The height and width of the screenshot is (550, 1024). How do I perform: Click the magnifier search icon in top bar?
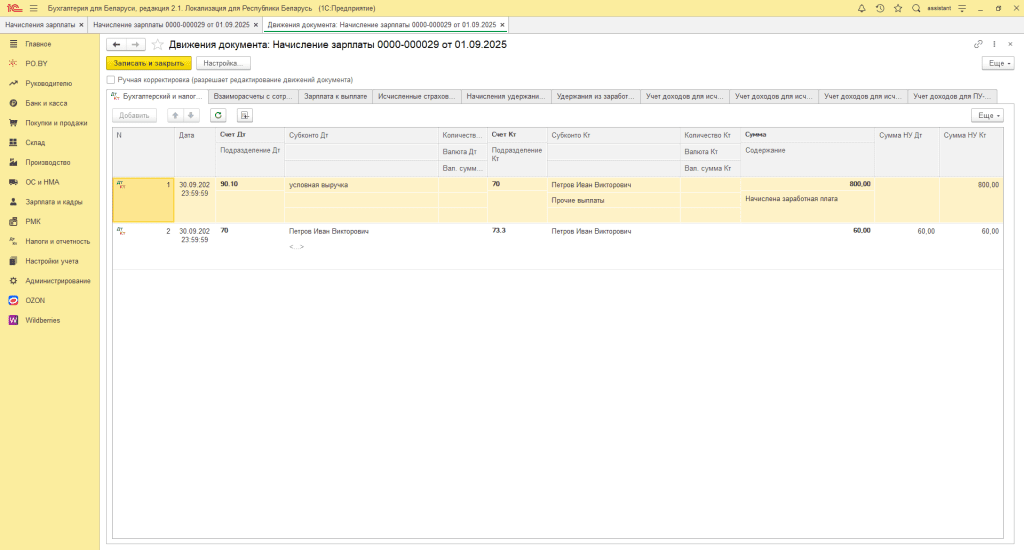[x=916, y=8]
